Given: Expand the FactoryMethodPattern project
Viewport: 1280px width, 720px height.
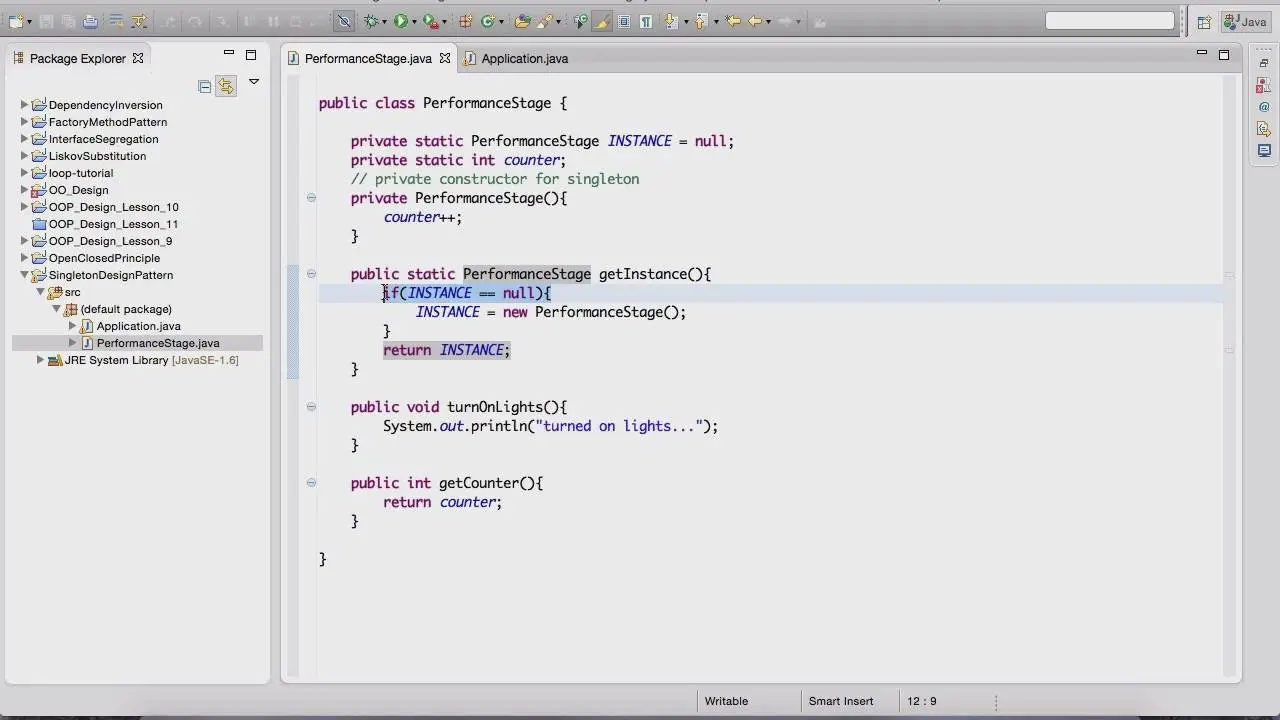Looking at the screenshot, I should (x=25, y=122).
